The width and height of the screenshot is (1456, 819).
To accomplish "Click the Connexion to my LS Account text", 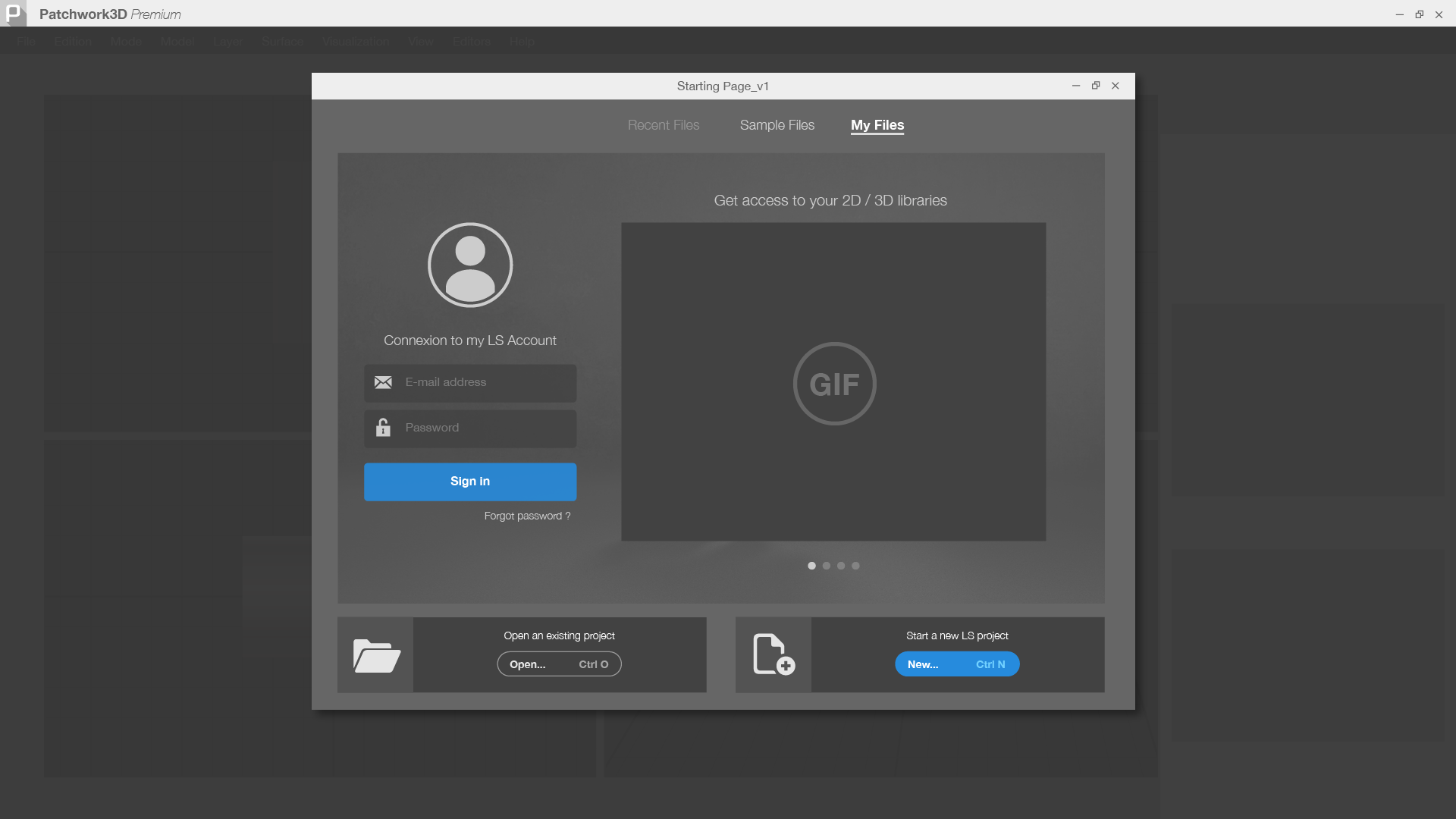I will [470, 340].
